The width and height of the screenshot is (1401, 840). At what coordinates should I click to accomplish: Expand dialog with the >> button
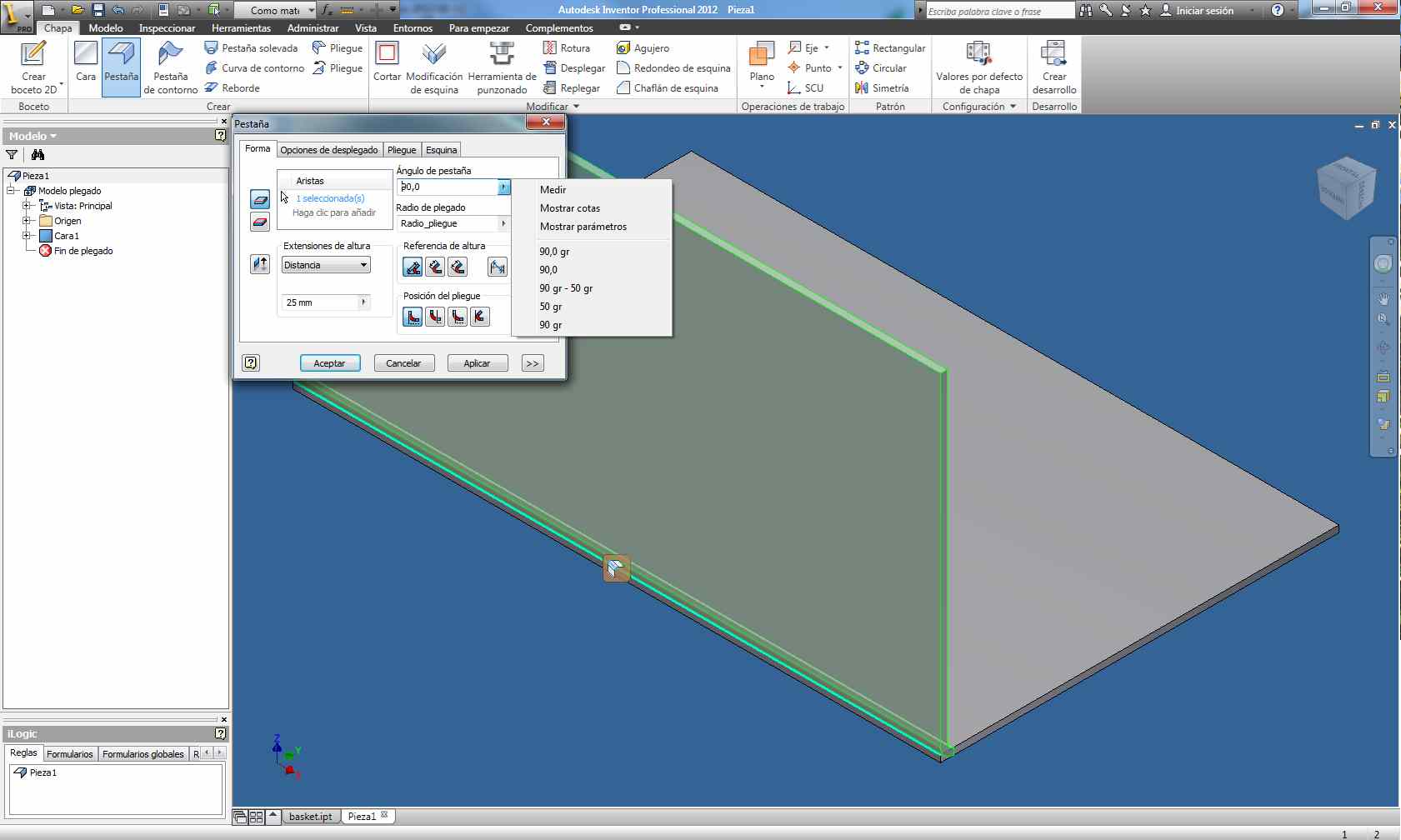click(x=533, y=363)
